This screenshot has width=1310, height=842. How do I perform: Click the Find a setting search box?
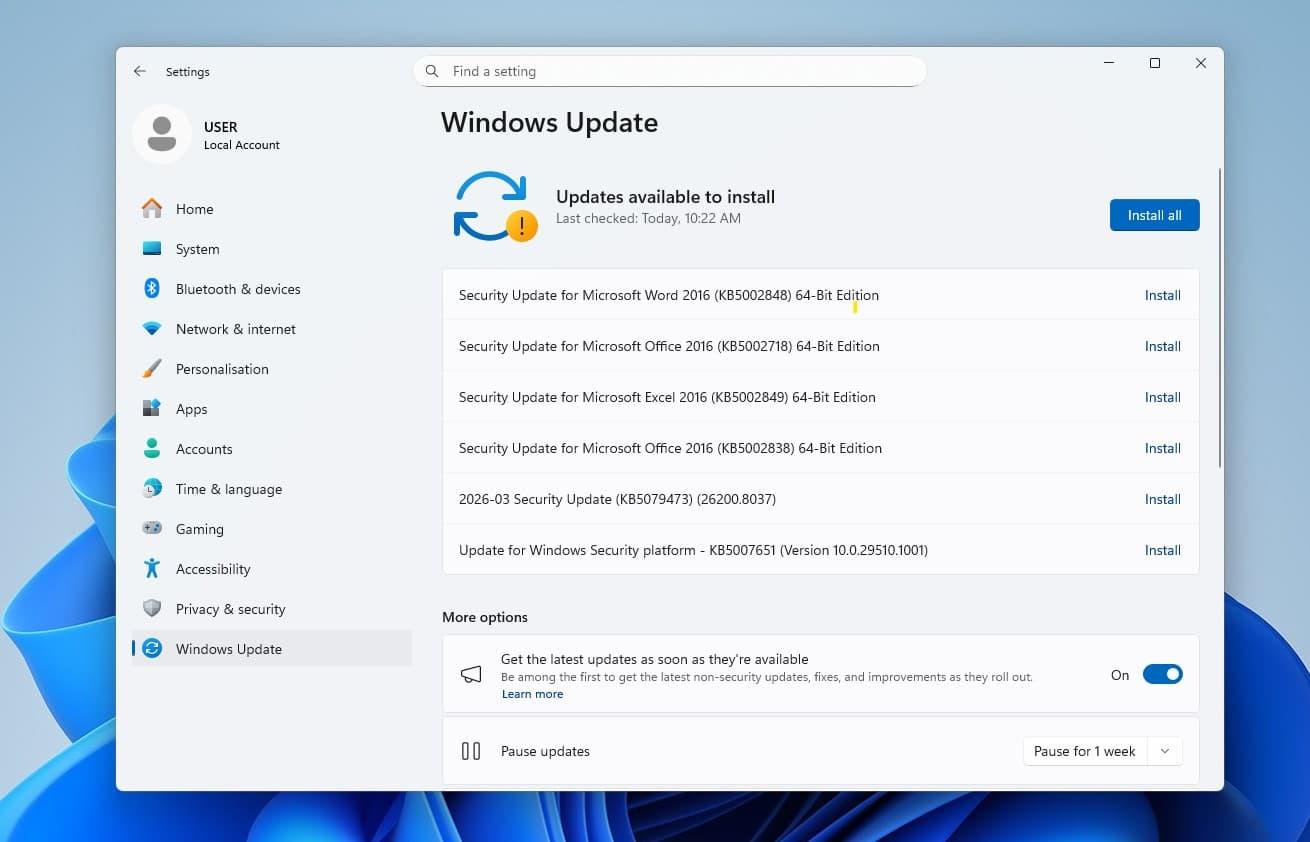click(670, 72)
